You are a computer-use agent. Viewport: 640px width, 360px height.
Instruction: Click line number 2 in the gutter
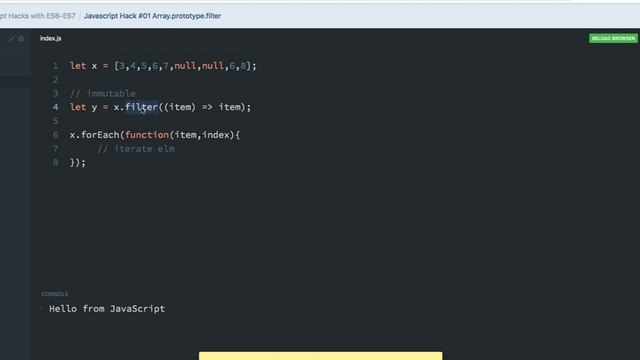(x=56, y=80)
